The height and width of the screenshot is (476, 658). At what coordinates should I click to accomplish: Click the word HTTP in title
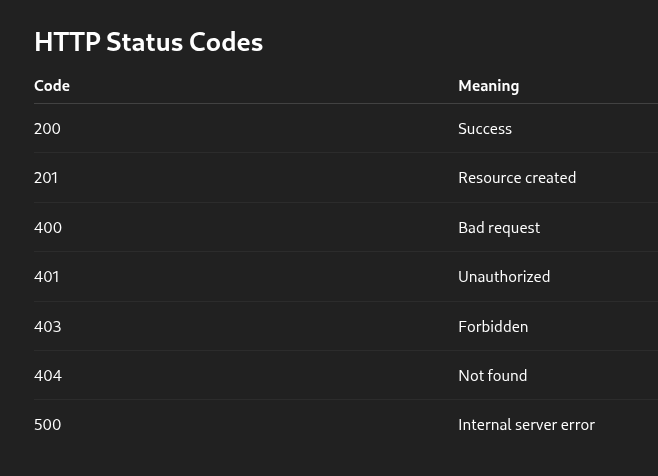[68, 42]
